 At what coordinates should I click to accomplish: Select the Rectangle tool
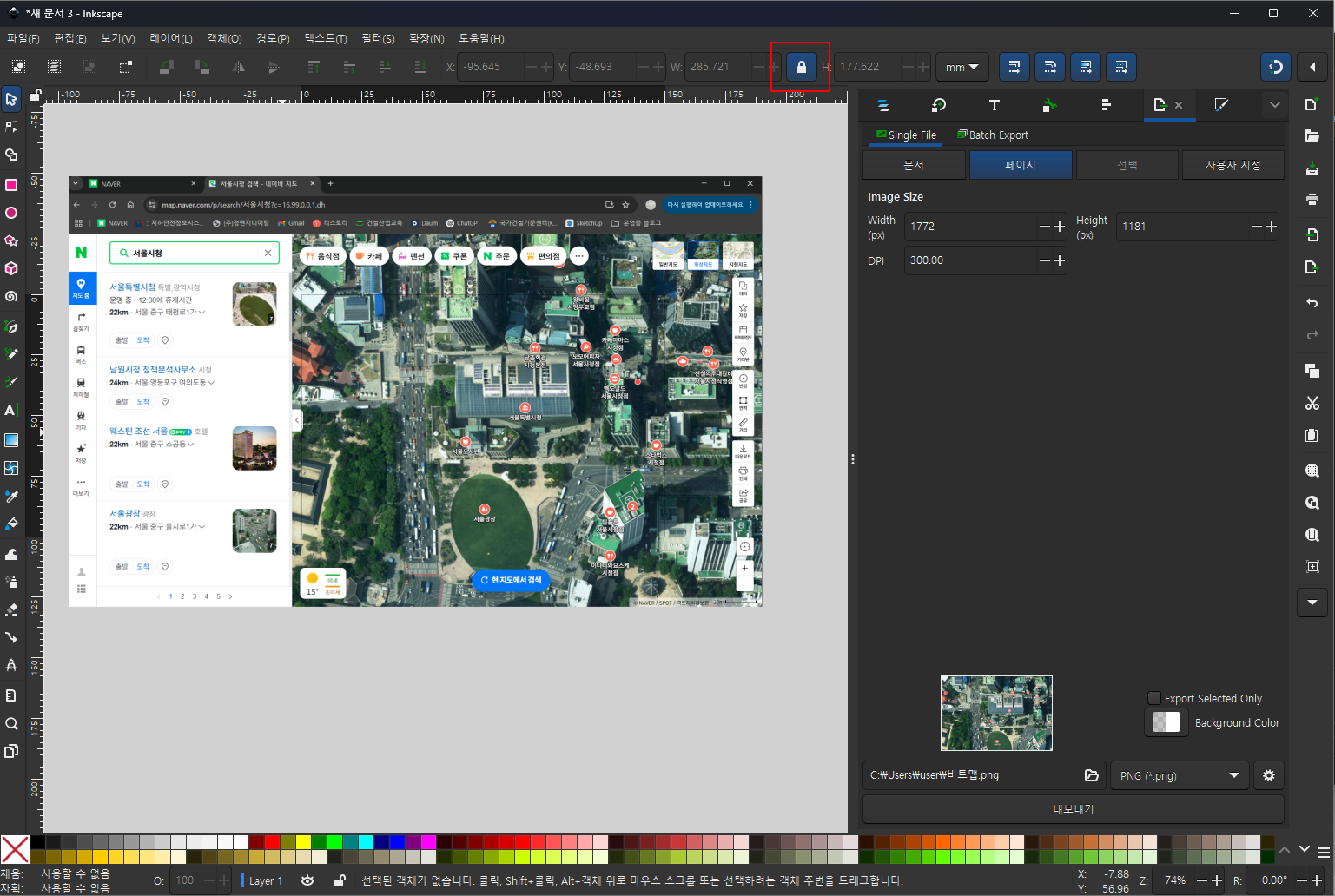click(x=11, y=185)
